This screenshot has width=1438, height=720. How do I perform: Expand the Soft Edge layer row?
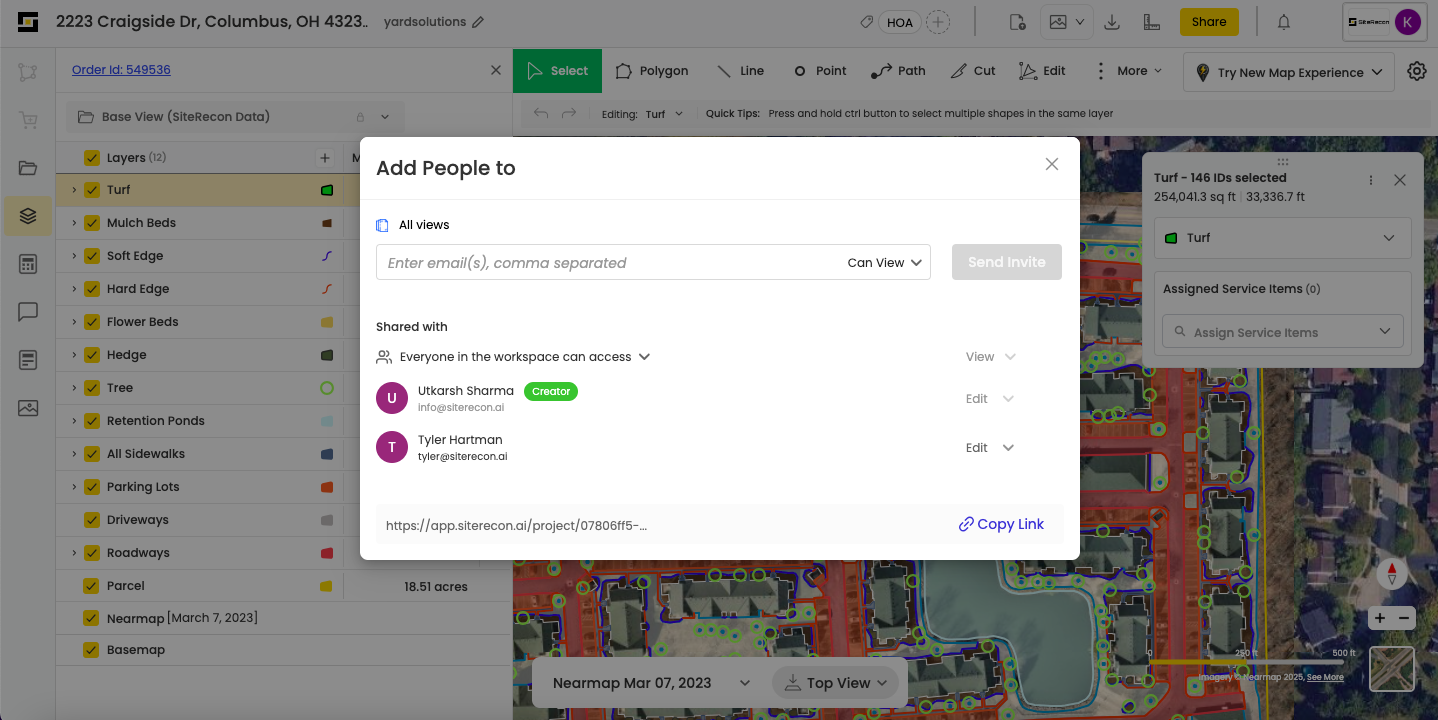[74, 256]
